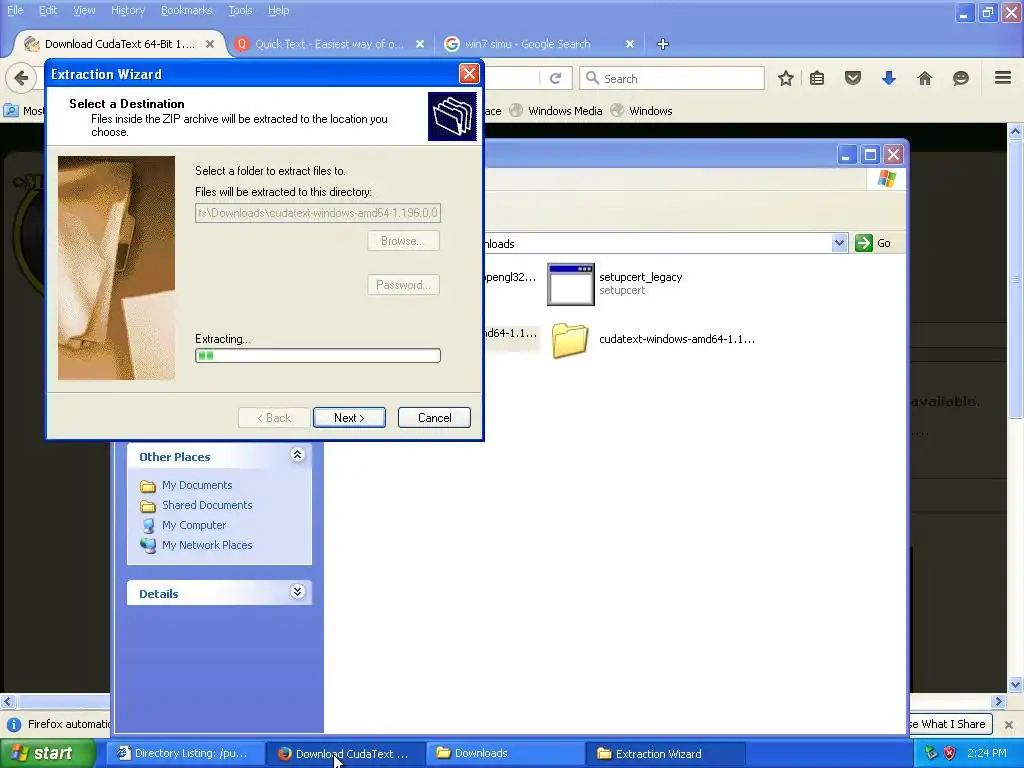This screenshot has height=768, width=1024.
Task: Close the Quick Text browser tab
Action: click(420, 44)
